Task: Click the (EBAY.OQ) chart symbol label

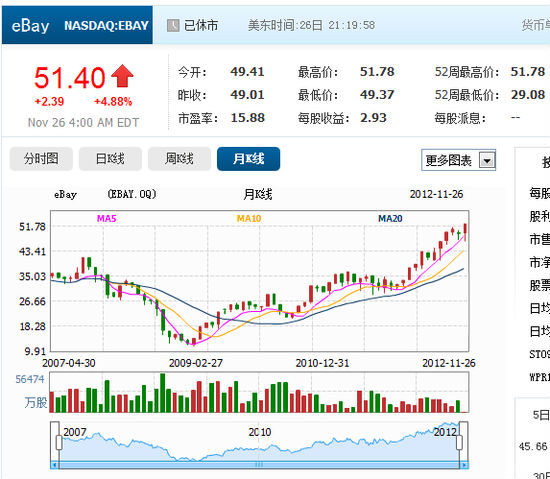Action: coord(132,194)
